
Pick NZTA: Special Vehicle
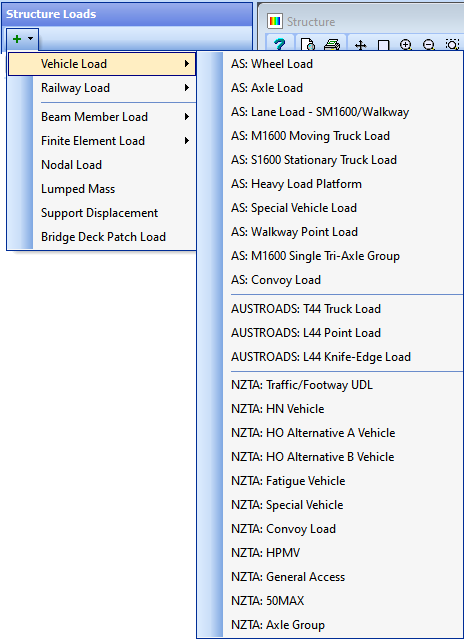click(330, 505)
